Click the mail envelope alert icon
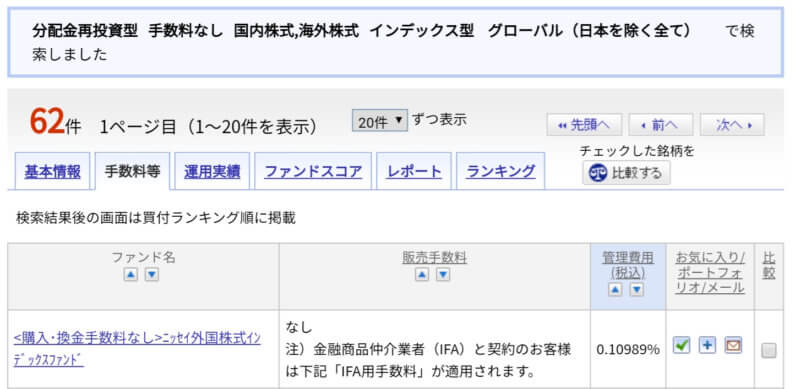The width and height of the screenshot is (800, 389). coord(733,346)
